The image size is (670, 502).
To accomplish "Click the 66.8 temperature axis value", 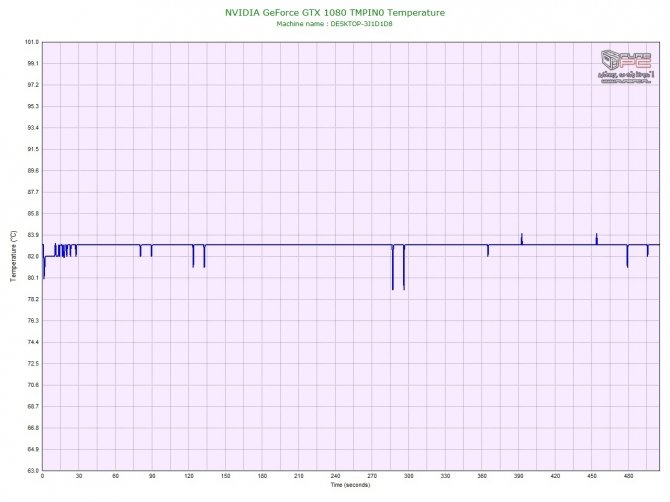I will (x=32, y=428).
